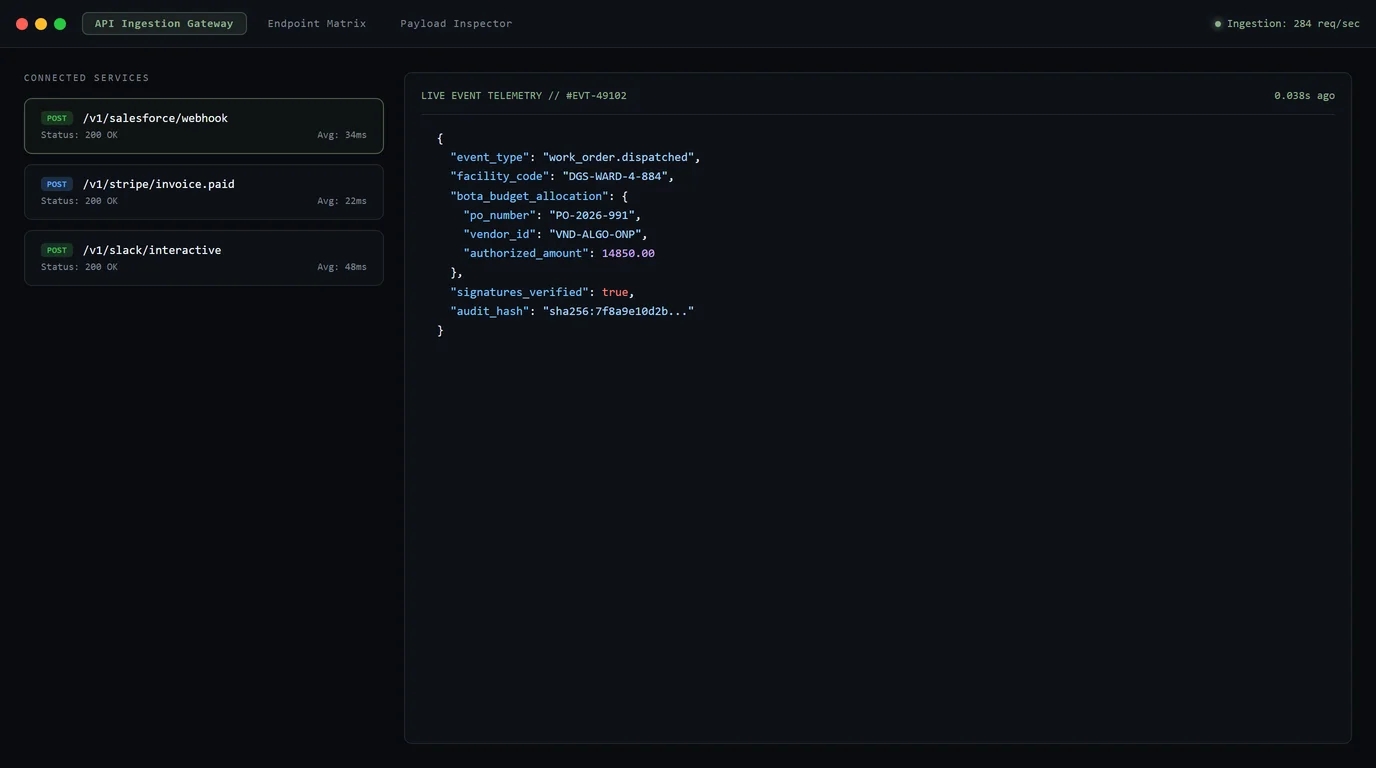Click the POST badge on the salesforce webhook
Viewport: 1376px width, 768px height.
pyautogui.click(x=57, y=118)
